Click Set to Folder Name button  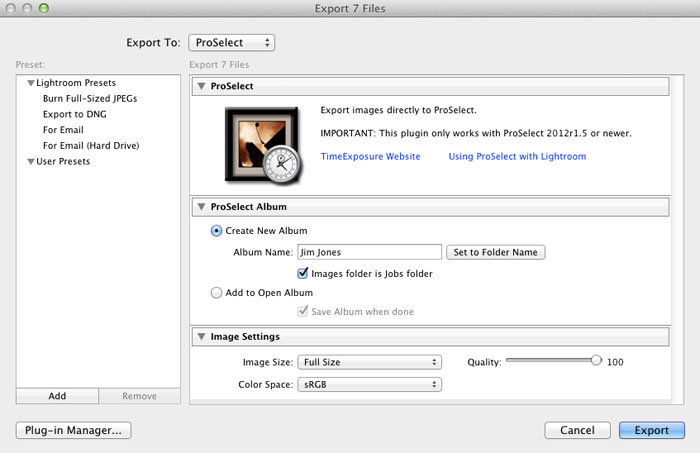(x=496, y=252)
